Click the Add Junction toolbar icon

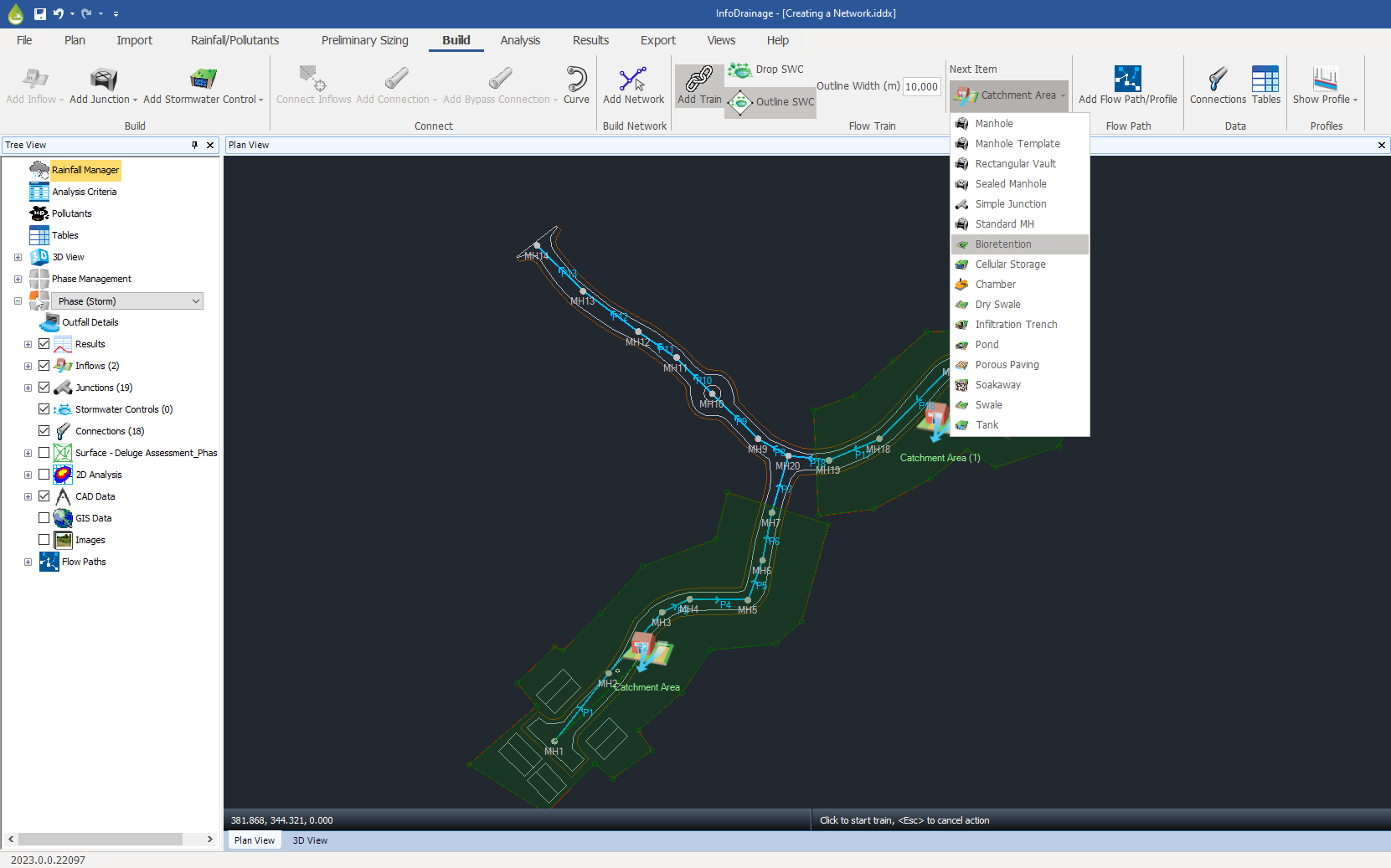103,79
